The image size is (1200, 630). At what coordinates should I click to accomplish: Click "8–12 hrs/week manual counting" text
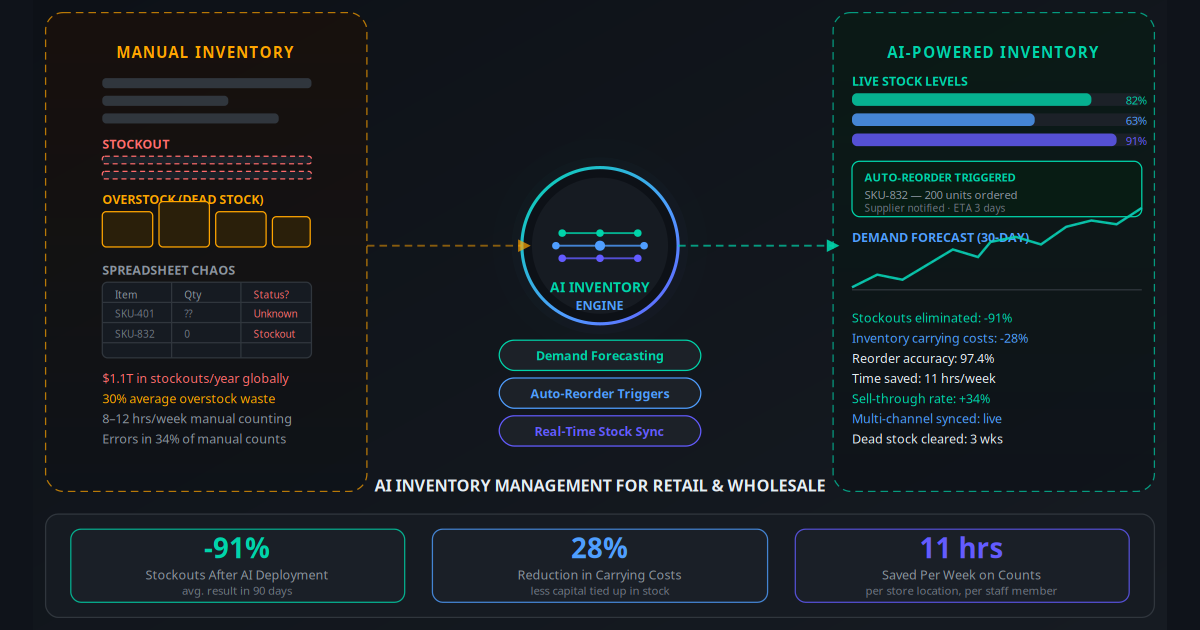[197, 419]
